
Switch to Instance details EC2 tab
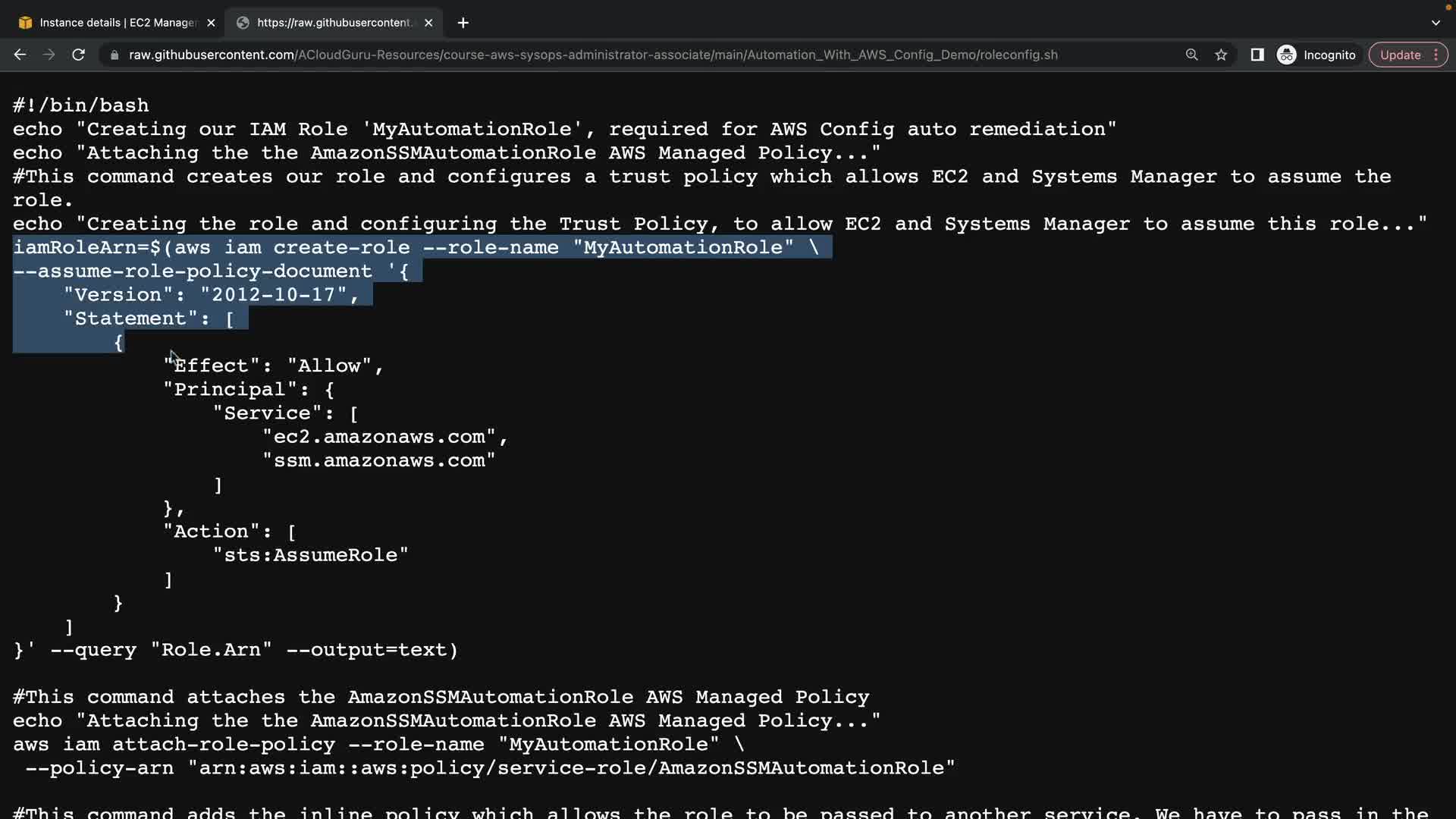[114, 23]
